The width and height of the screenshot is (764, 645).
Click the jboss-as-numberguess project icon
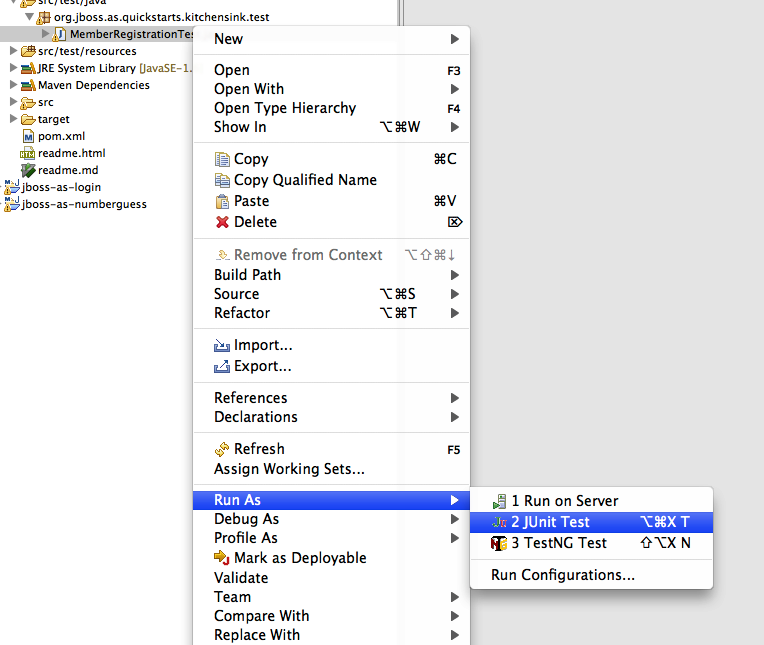[12, 204]
